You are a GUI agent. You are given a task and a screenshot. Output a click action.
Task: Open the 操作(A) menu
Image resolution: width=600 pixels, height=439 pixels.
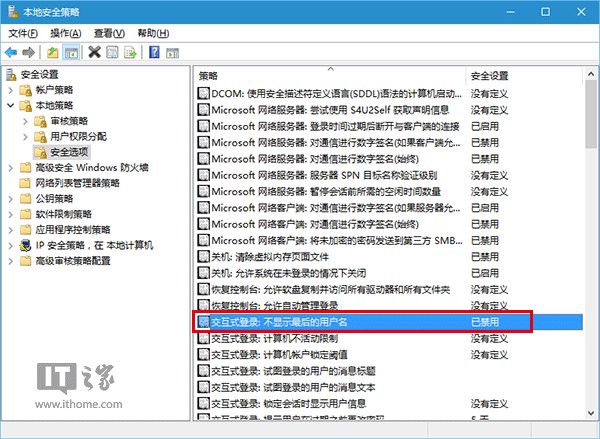[66, 33]
